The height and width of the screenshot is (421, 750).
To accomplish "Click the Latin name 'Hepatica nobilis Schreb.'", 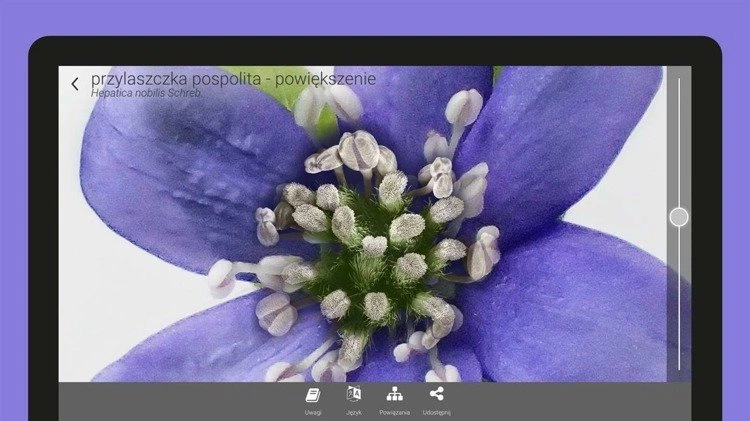I will pyautogui.click(x=147, y=93).
